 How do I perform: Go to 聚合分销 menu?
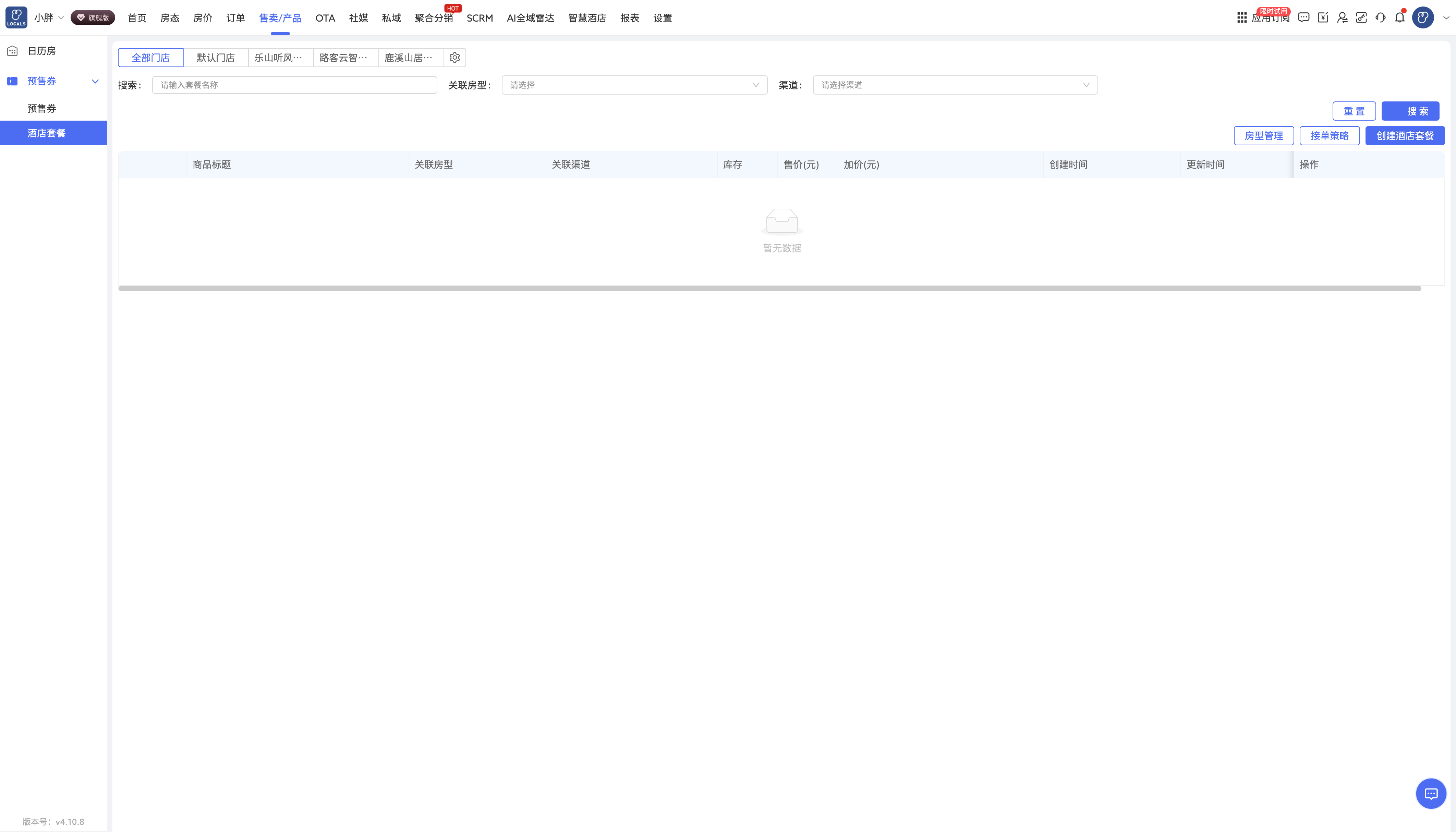pos(434,18)
